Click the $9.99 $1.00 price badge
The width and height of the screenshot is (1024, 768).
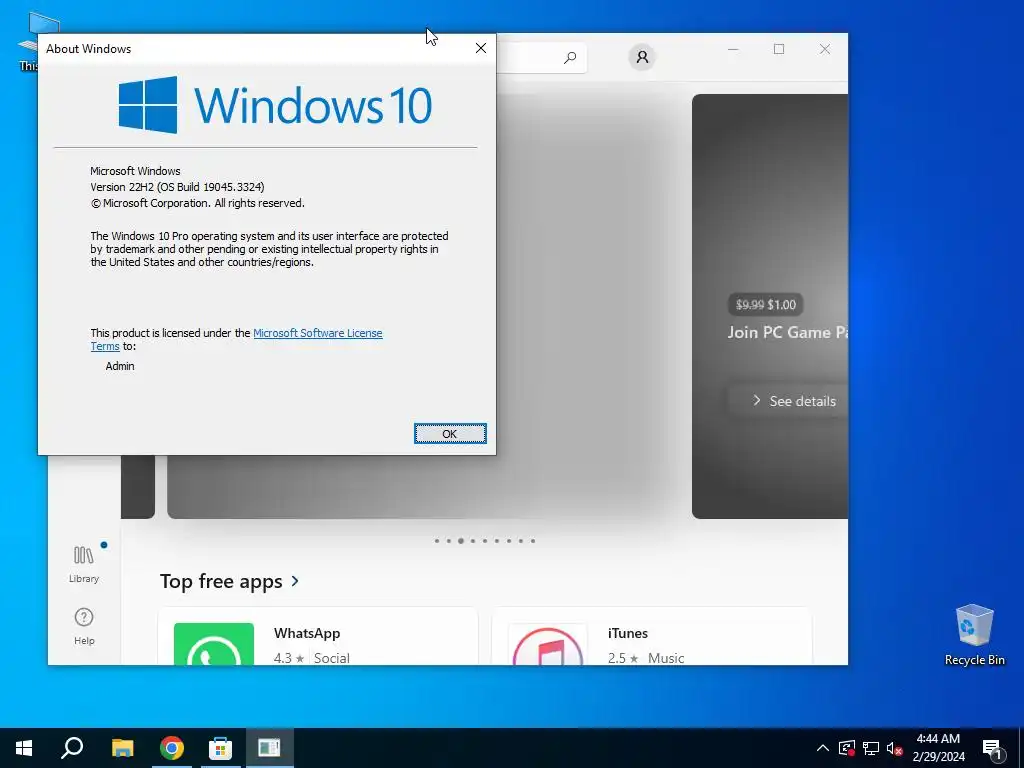tap(765, 304)
